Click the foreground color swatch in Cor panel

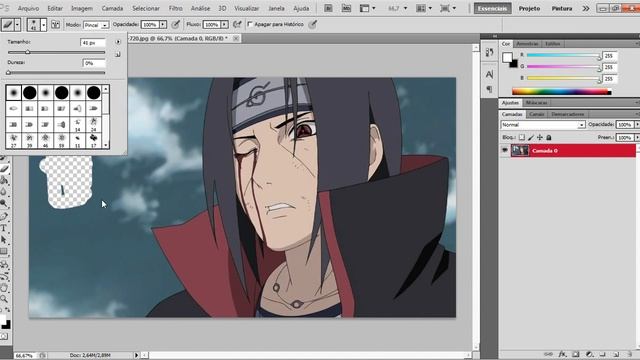click(507, 58)
